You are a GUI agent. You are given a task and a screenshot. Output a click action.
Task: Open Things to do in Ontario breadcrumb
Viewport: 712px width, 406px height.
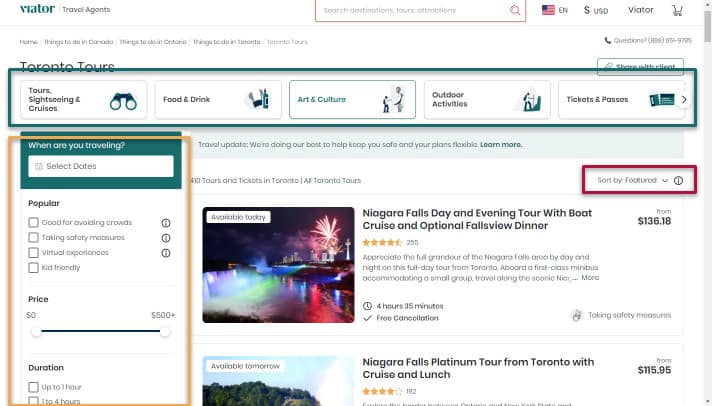pos(153,42)
